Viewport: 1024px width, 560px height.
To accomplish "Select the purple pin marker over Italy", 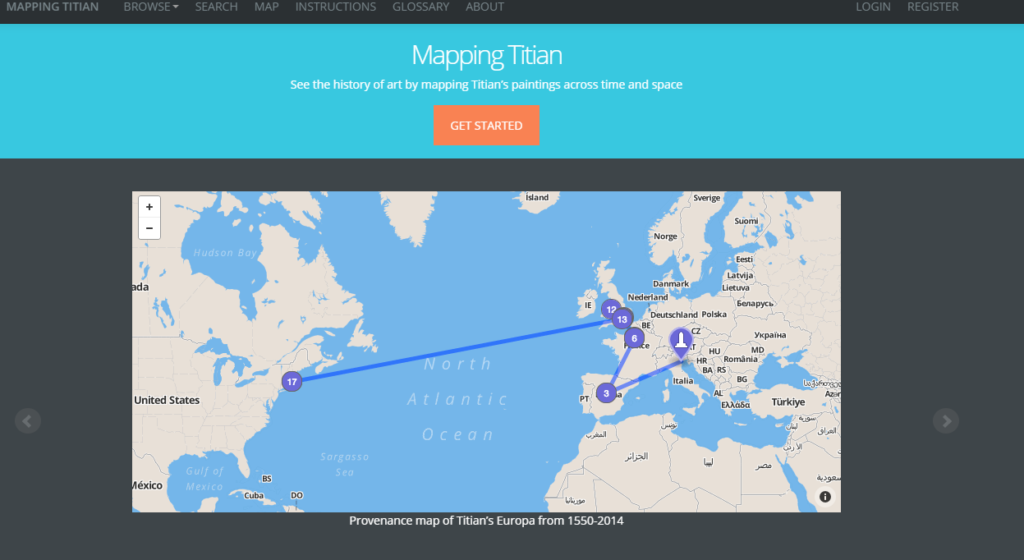I will (x=681, y=341).
